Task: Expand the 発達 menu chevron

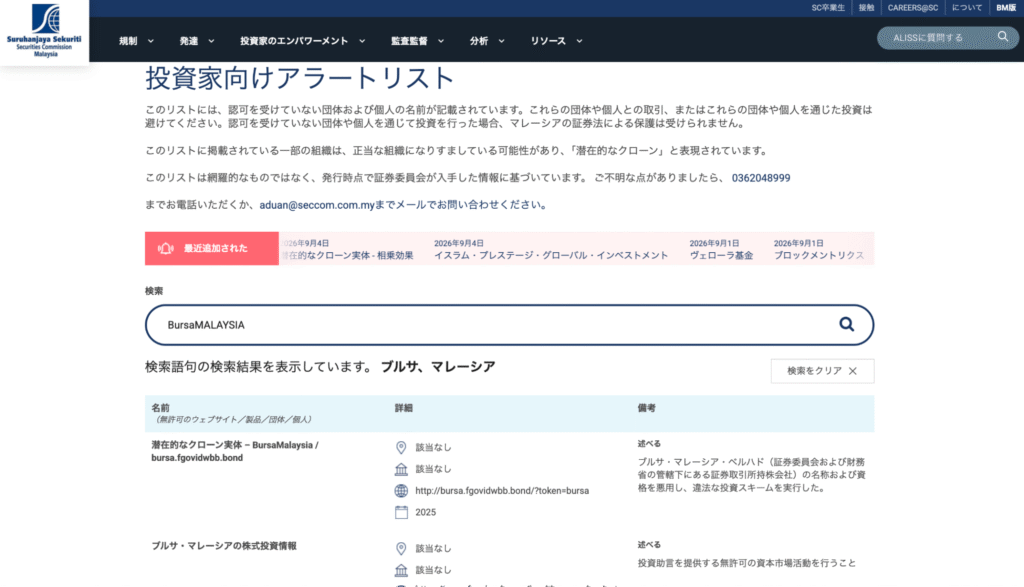Action: [x=211, y=41]
